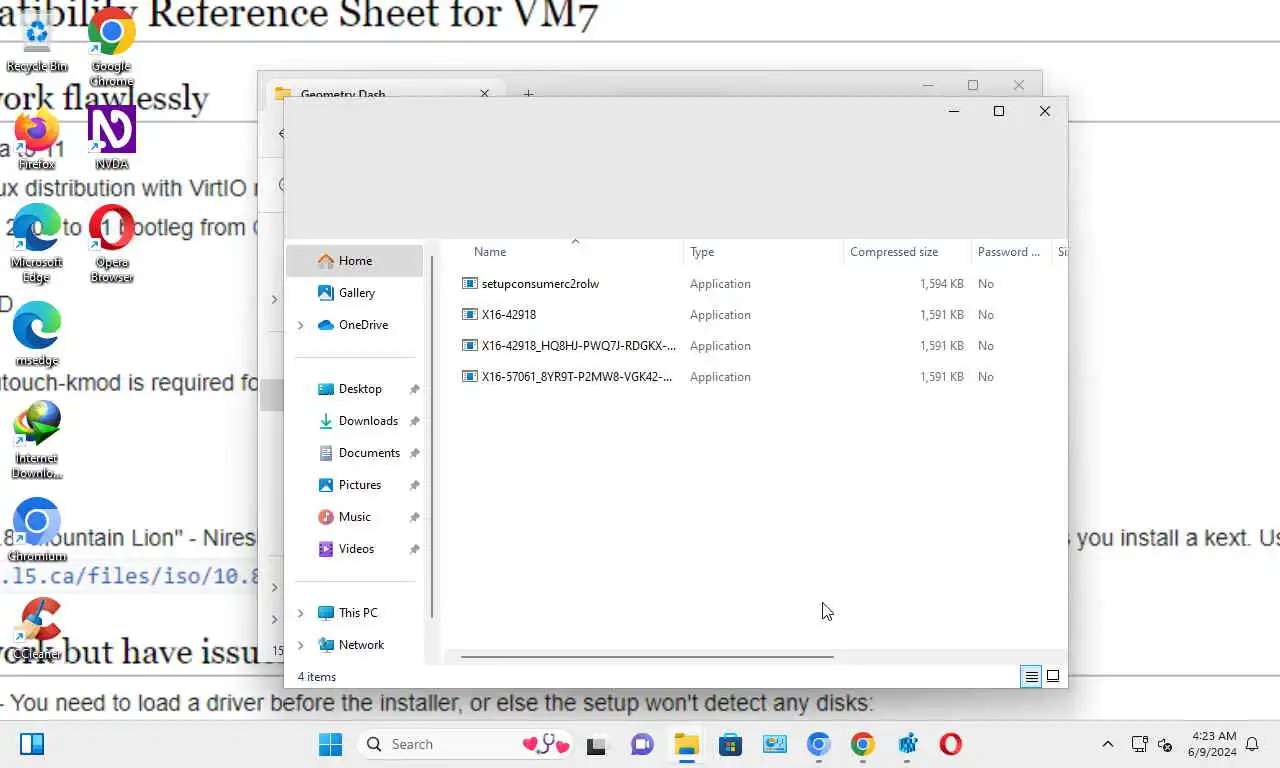Start NVDA from the desktop icon
The image size is (1280, 768).
click(112, 137)
